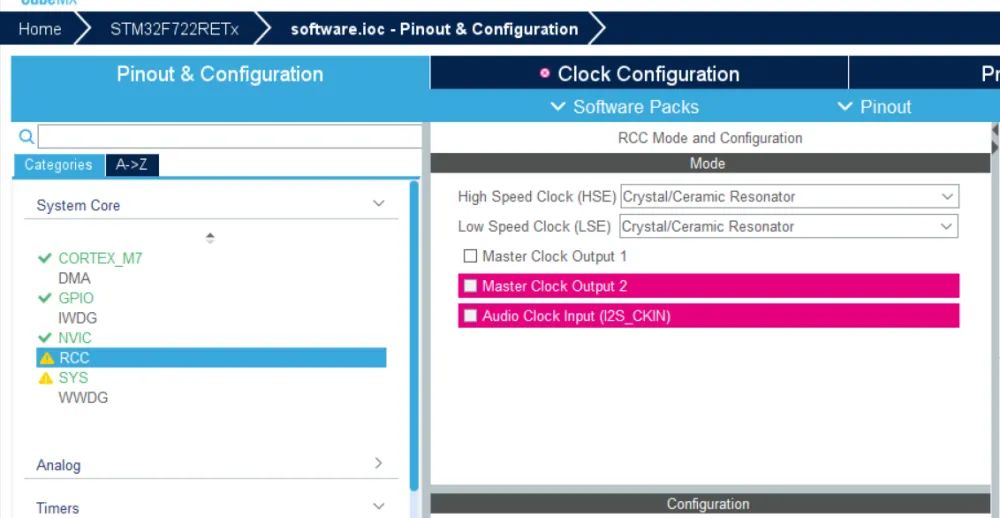
Task: Select GPIO in System Core list
Action: pos(76,298)
